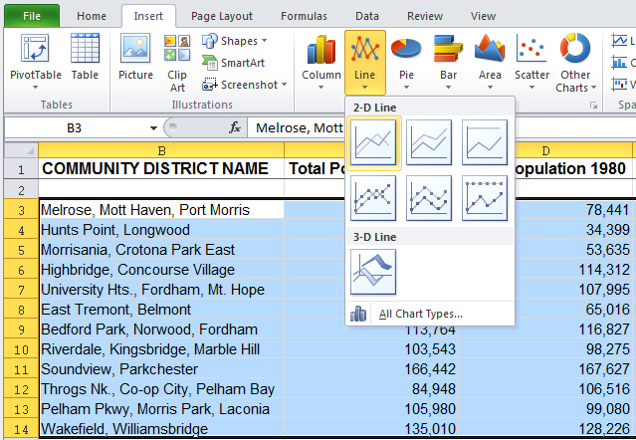The width and height of the screenshot is (636, 440).
Task: Choose 100% Stacked Line with Markers chart
Action: click(x=485, y=198)
